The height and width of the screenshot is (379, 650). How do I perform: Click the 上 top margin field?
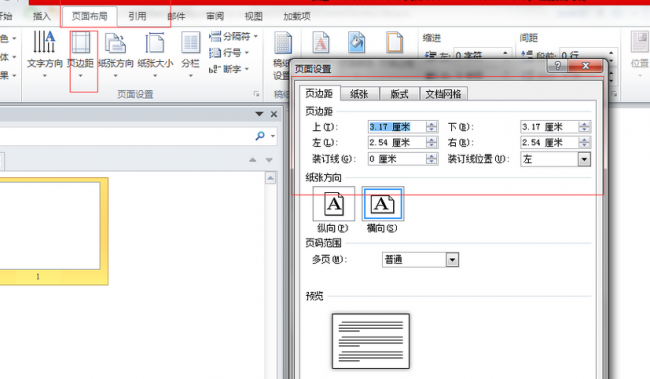point(397,127)
